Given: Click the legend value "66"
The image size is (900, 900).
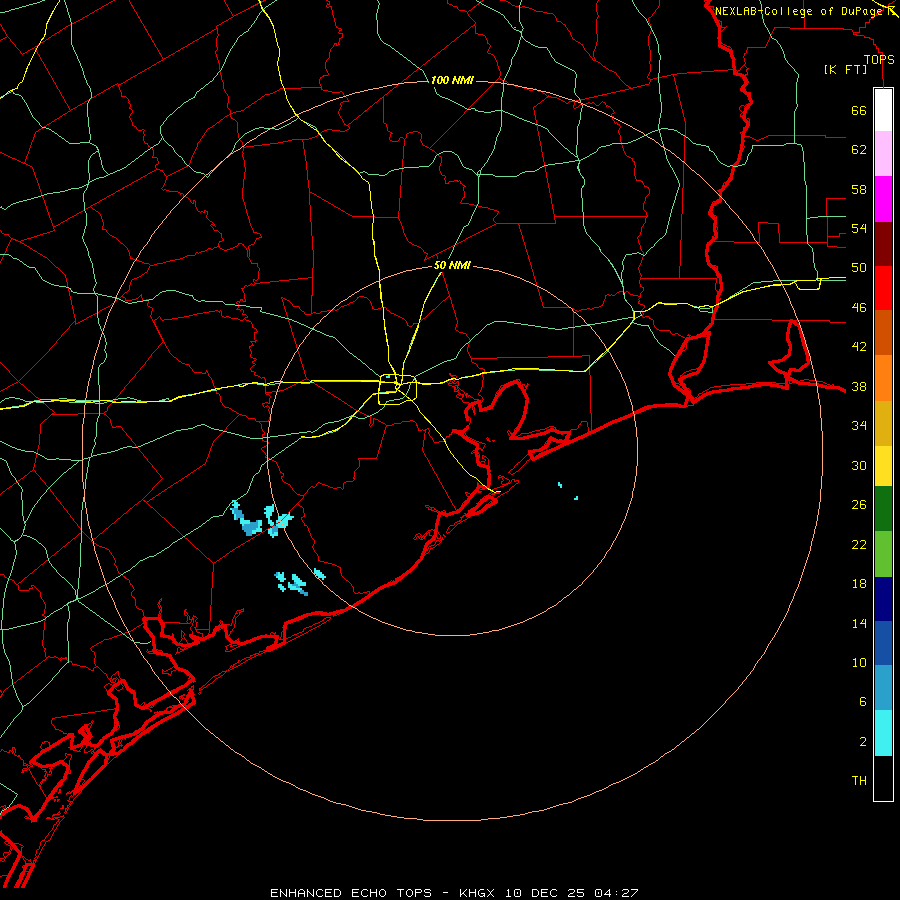Looking at the screenshot, I should point(859,111).
